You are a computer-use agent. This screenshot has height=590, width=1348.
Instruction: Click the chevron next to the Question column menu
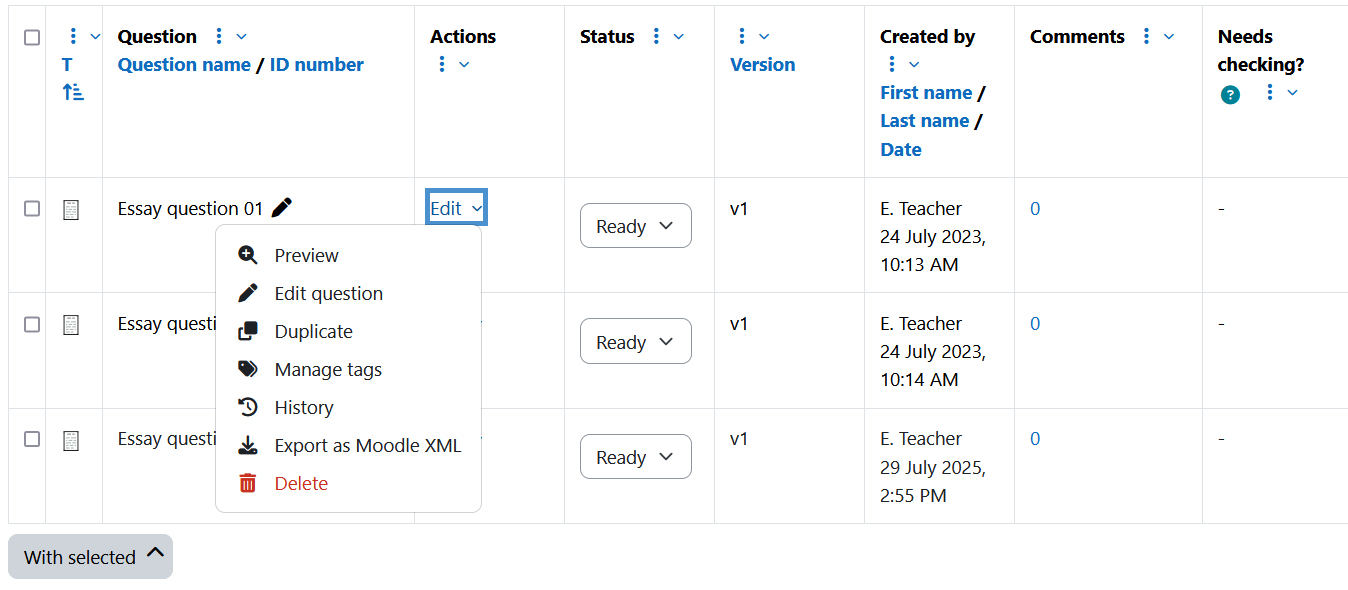coord(241,36)
